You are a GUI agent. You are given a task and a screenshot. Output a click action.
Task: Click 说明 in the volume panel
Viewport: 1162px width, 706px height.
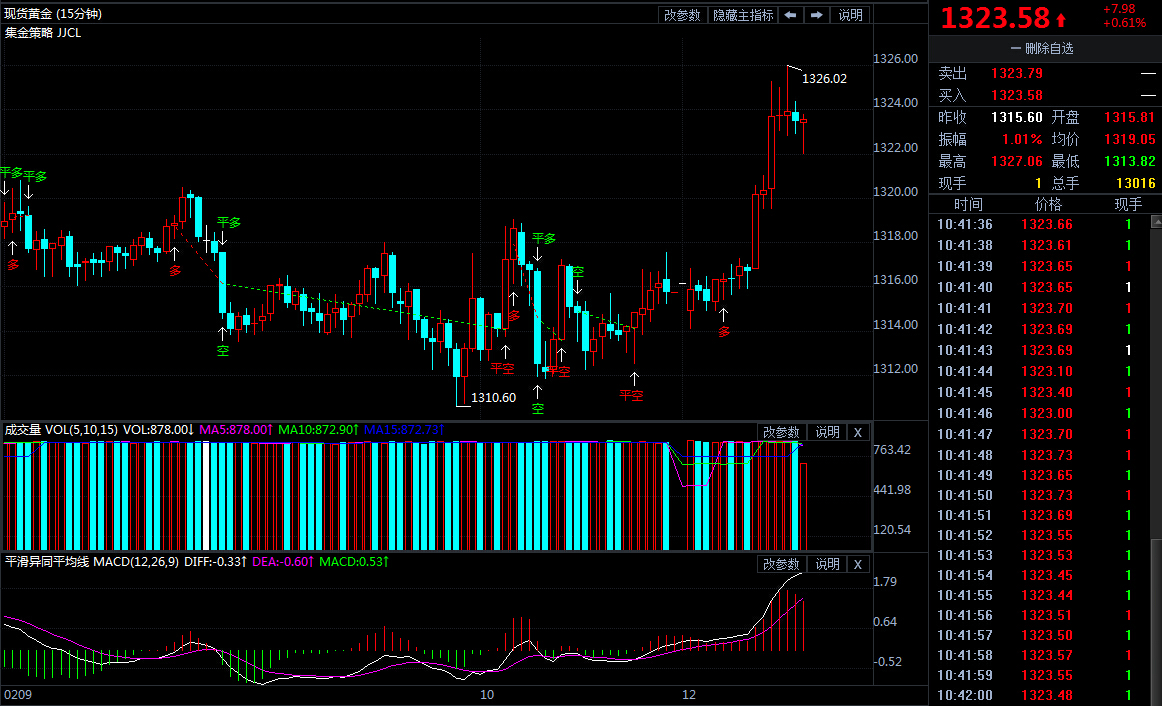click(827, 432)
